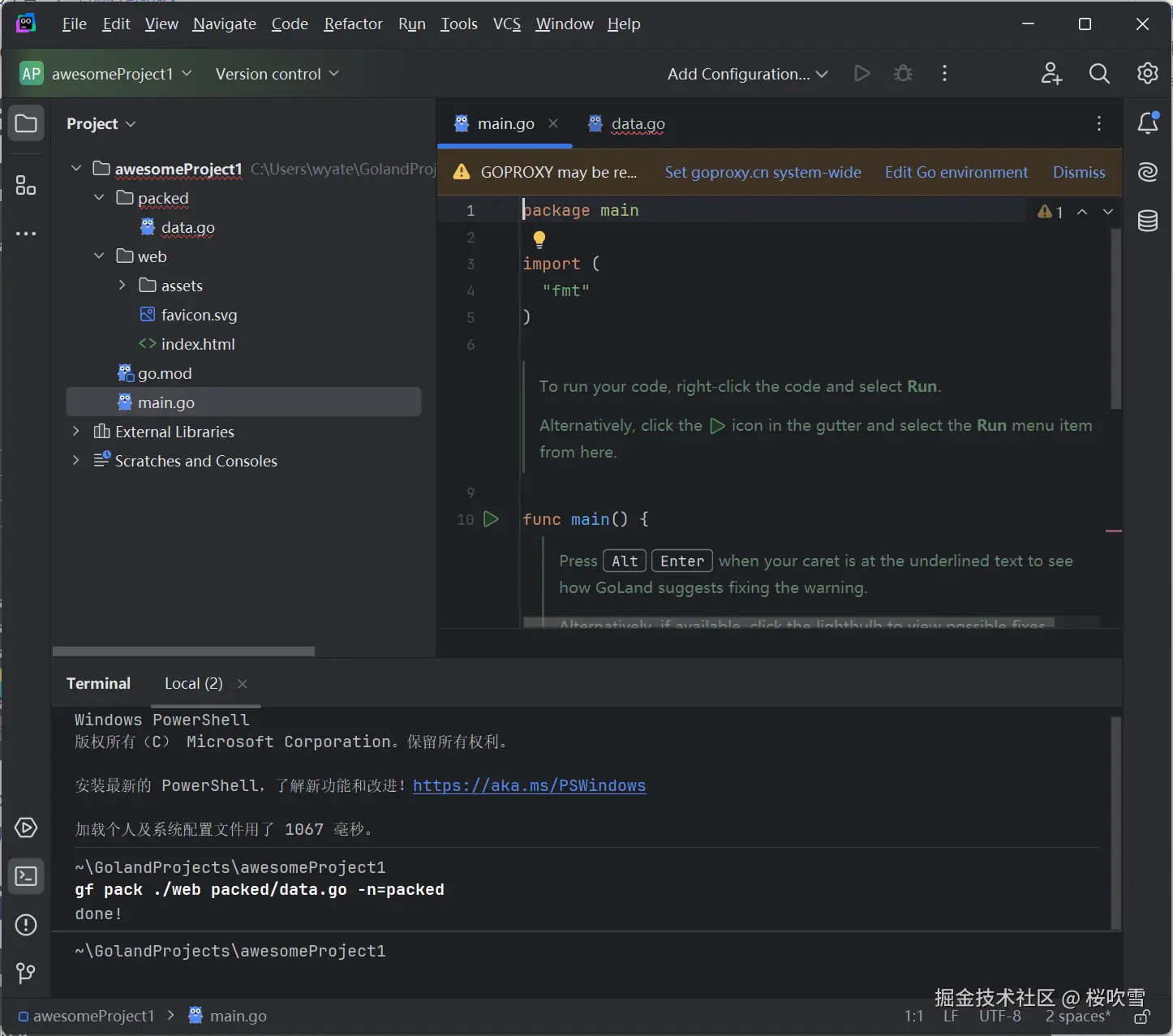Open the Notifications bell icon

pyautogui.click(x=1148, y=123)
